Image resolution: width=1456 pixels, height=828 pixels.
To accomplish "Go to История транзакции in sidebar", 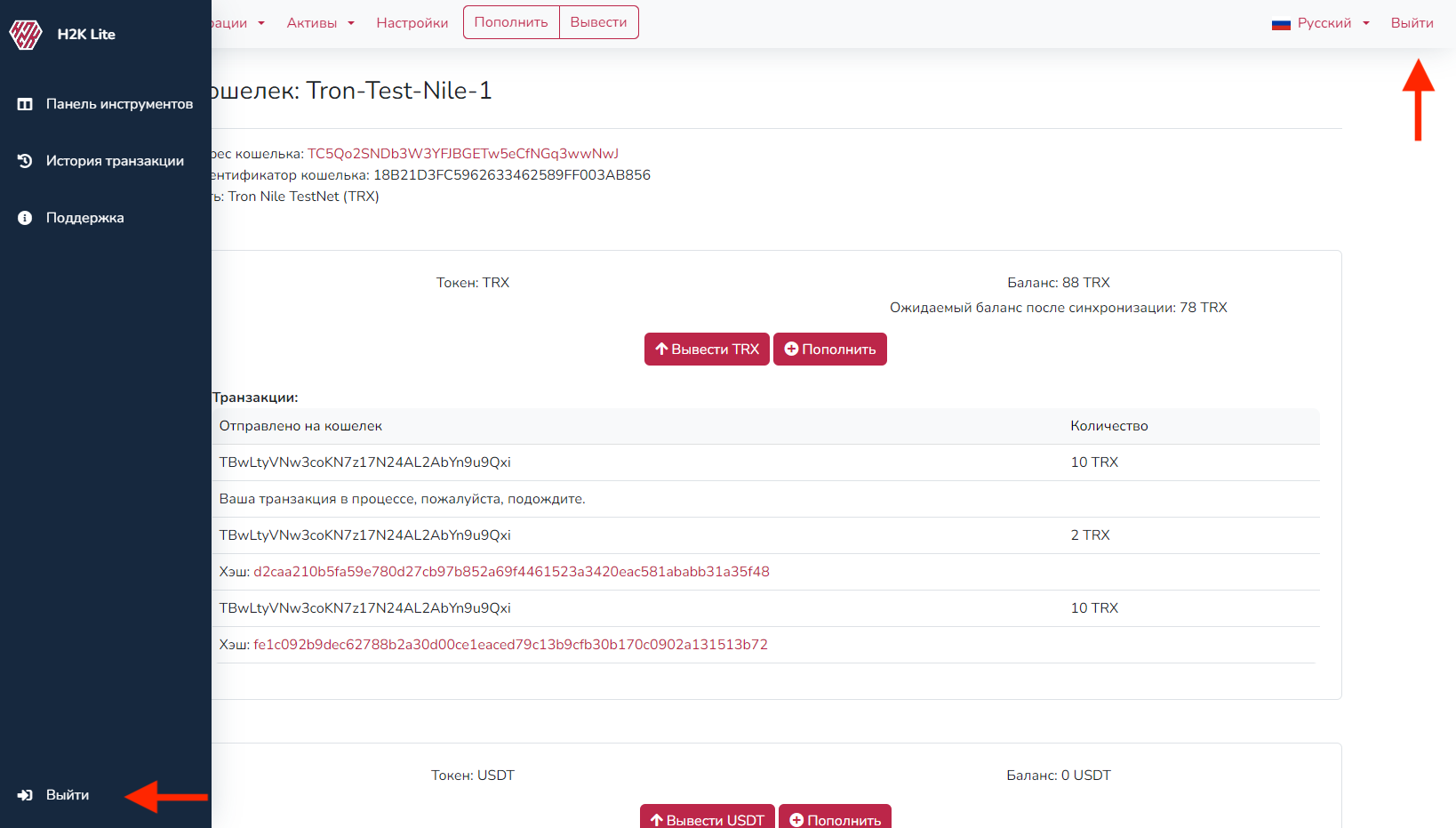I will (x=115, y=161).
